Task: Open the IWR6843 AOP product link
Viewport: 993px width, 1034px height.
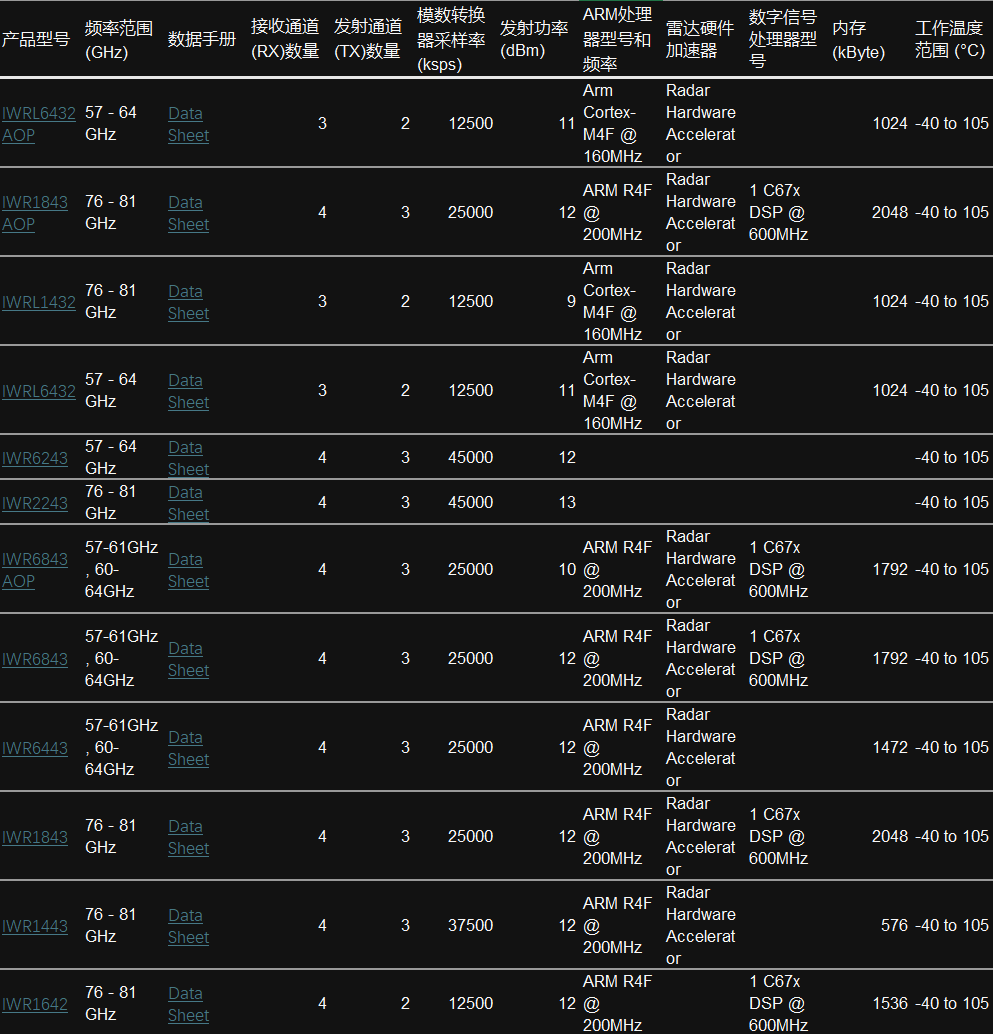Action: (34, 570)
